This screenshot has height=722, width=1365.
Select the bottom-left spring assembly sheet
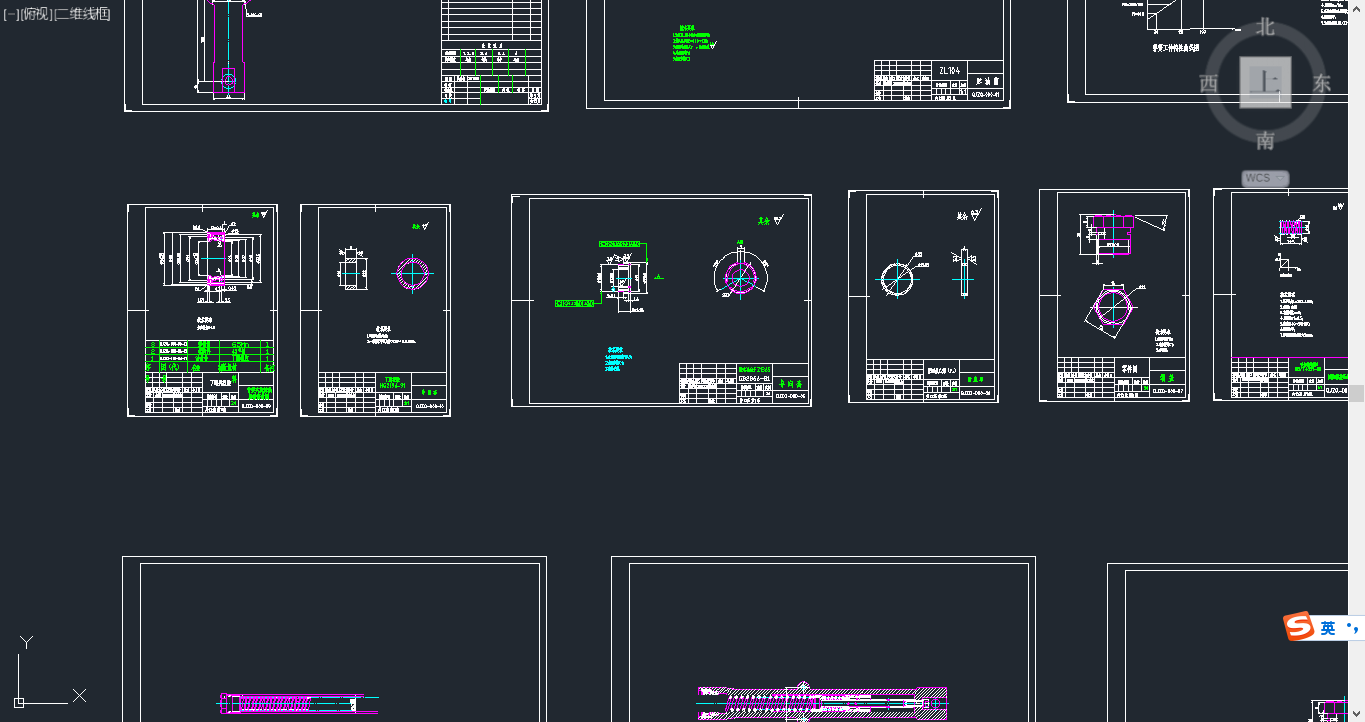coord(334,639)
